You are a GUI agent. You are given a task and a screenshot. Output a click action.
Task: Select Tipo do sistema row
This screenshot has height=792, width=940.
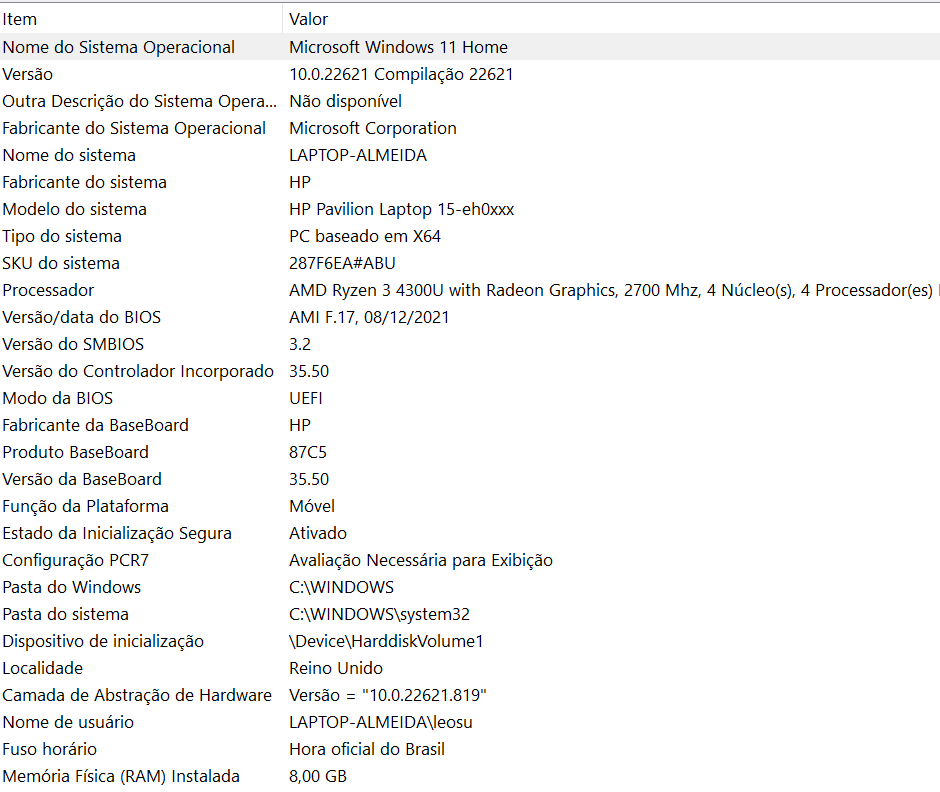470,236
